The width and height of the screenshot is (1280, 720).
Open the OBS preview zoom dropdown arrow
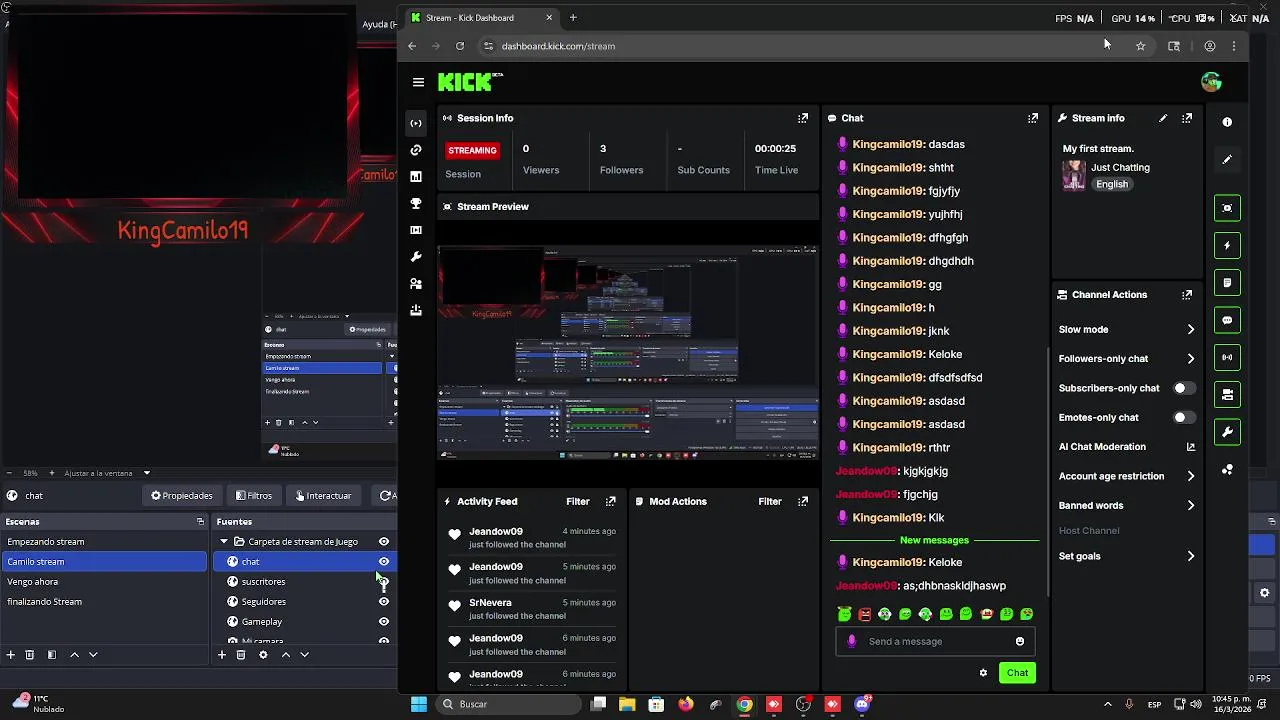click(x=146, y=473)
